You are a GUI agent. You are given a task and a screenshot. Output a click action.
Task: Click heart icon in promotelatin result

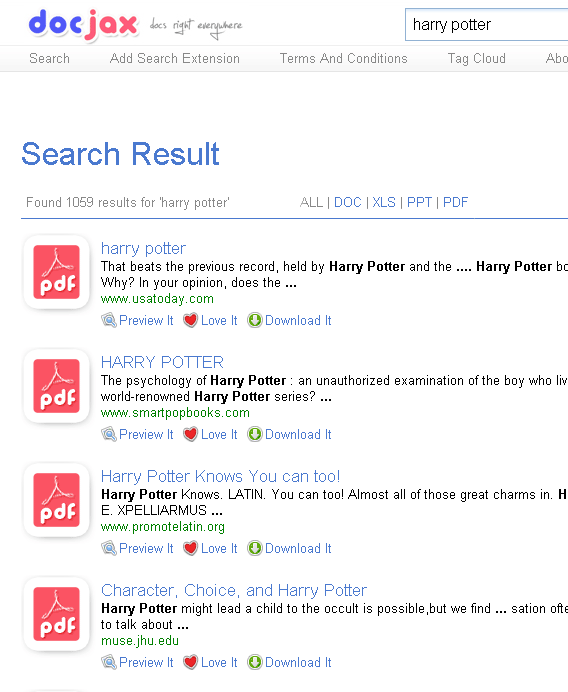(x=190, y=548)
